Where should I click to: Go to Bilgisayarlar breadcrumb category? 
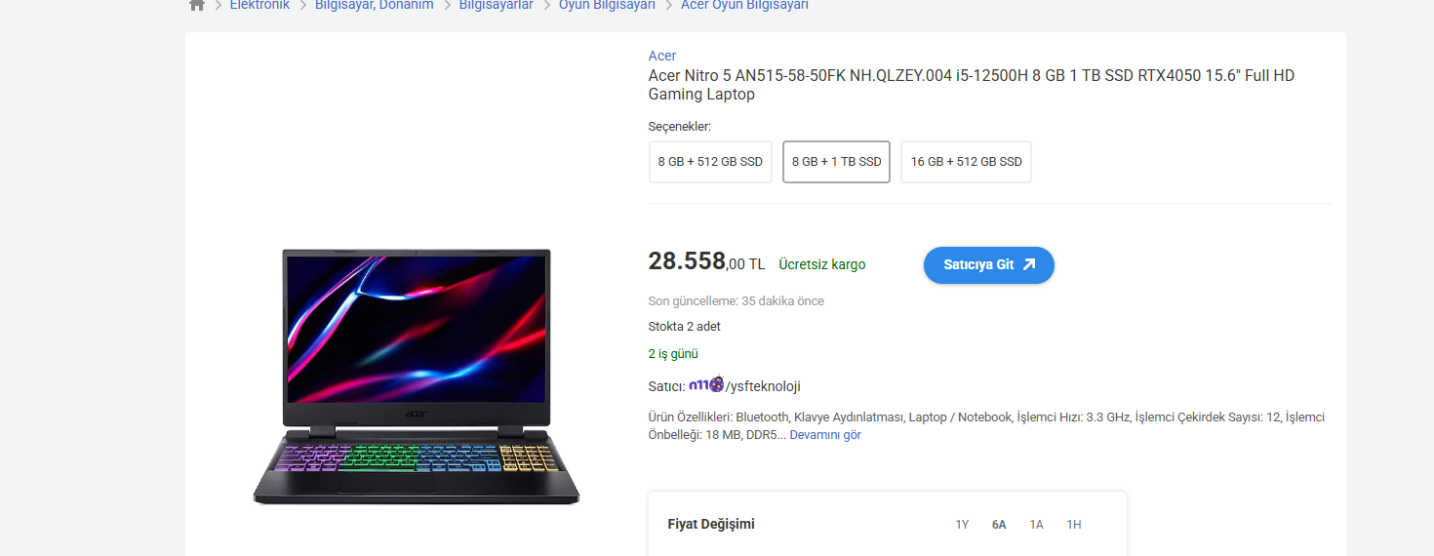[x=496, y=5]
